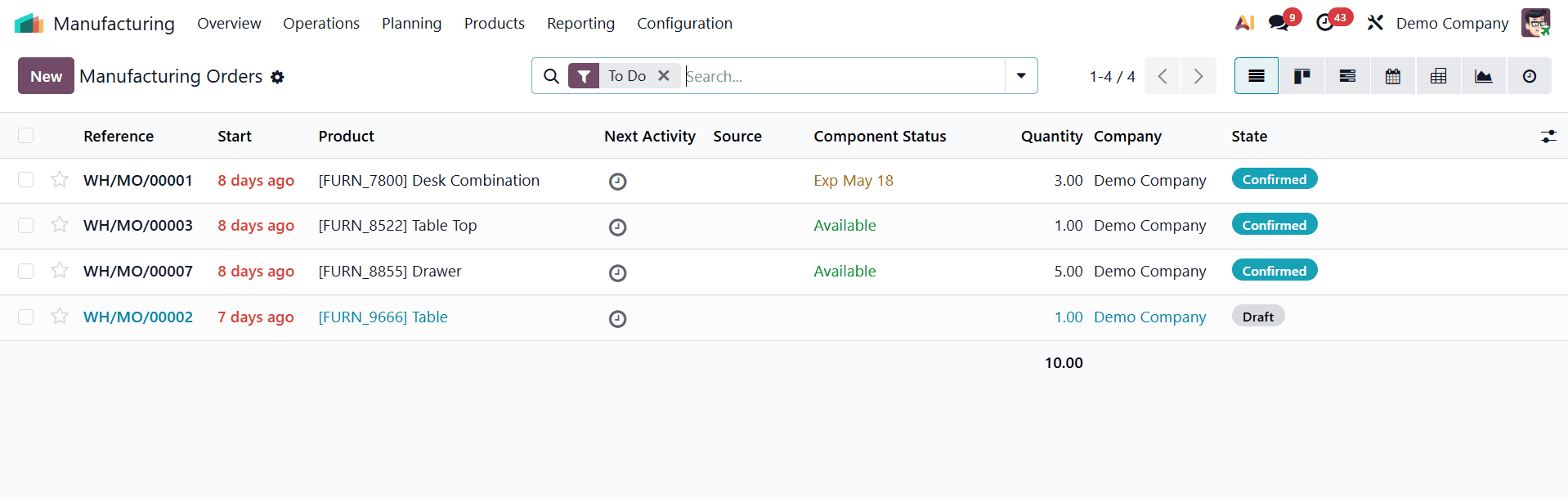Sort by the Reference column
This screenshot has height=499, width=1568.
(119, 137)
